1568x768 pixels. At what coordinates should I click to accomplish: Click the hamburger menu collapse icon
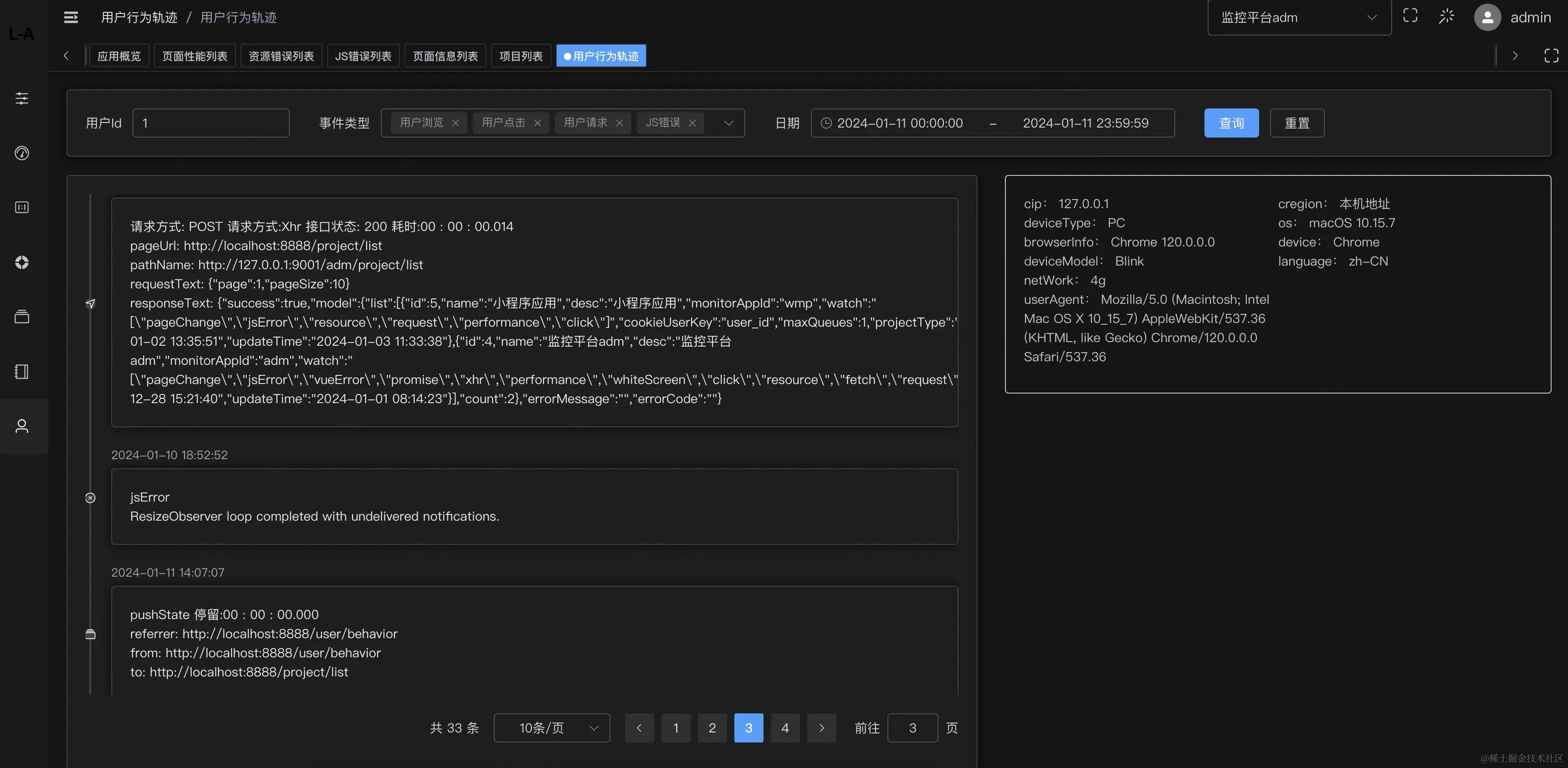(71, 17)
